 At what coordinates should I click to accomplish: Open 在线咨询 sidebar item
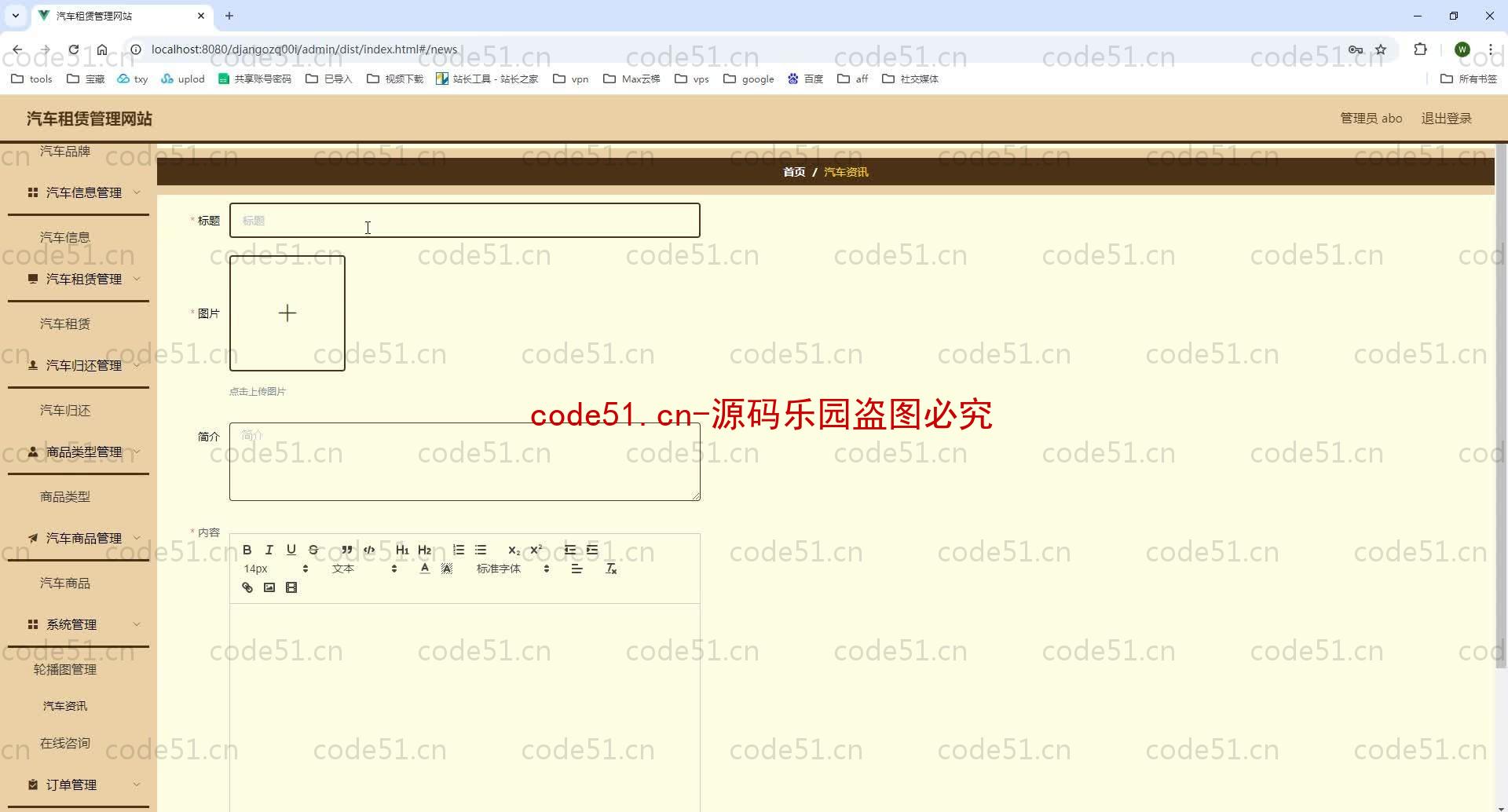coord(65,743)
